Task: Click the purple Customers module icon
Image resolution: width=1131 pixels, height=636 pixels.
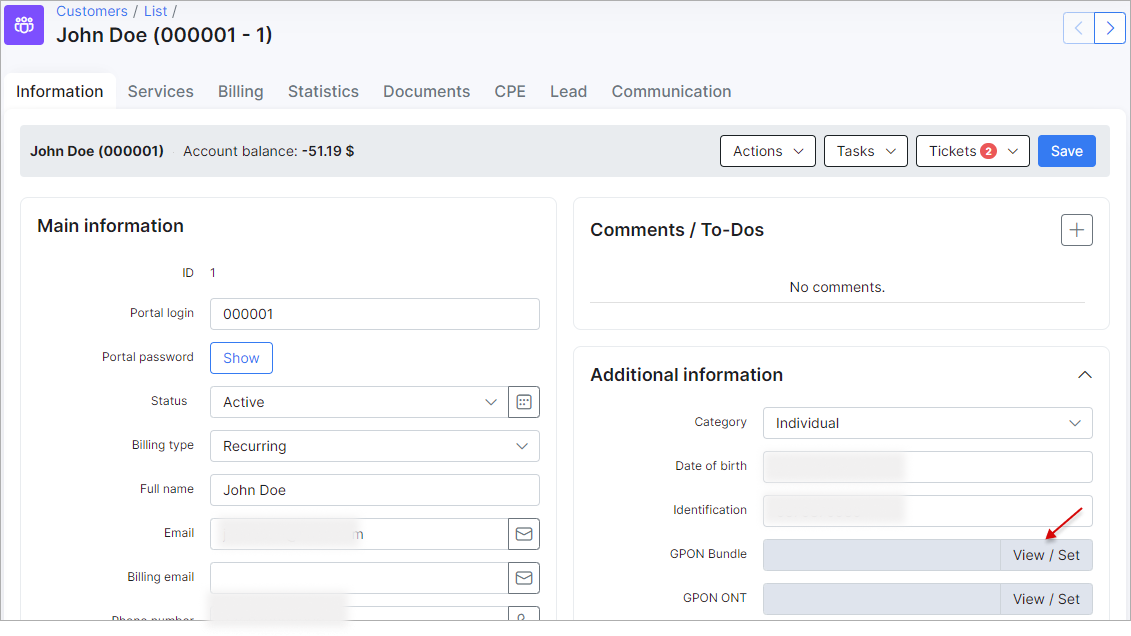Action: pyautogui.click(x=24, y=25)
